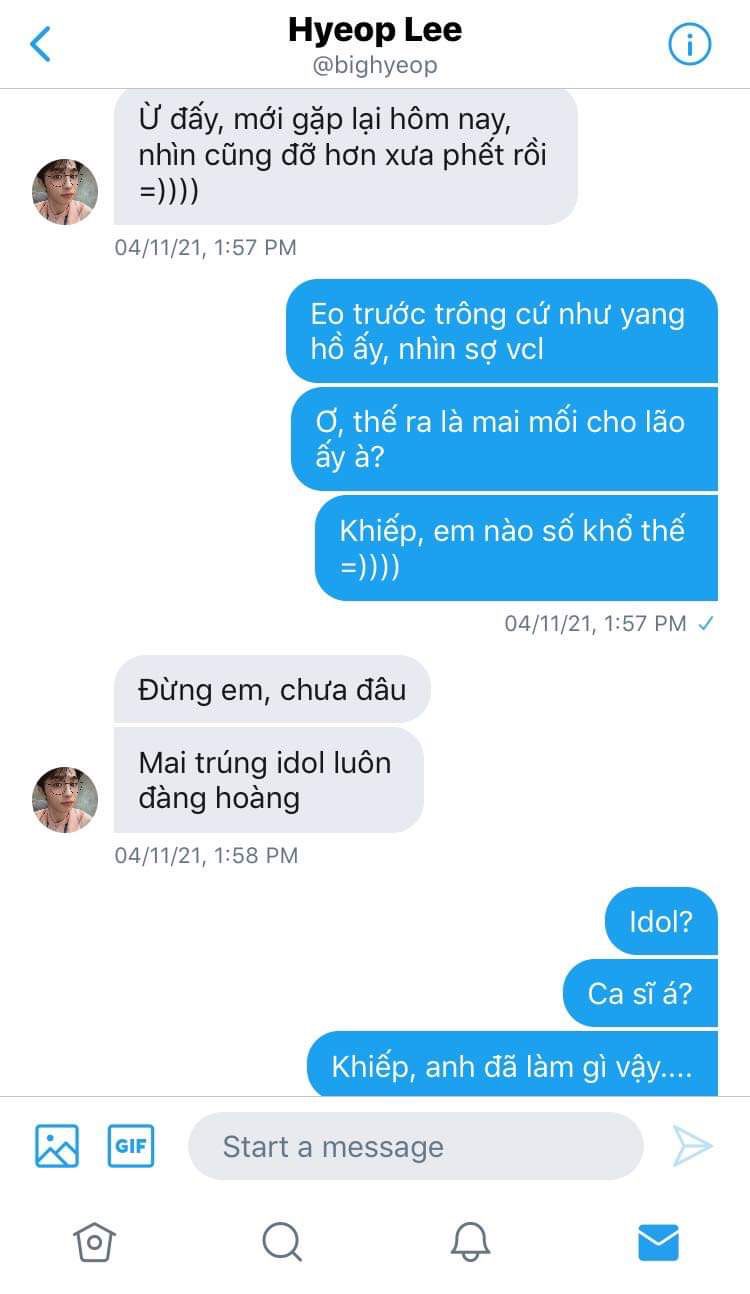Open conversation info icon
The image size is (750, 1294).
coord(689,44)
